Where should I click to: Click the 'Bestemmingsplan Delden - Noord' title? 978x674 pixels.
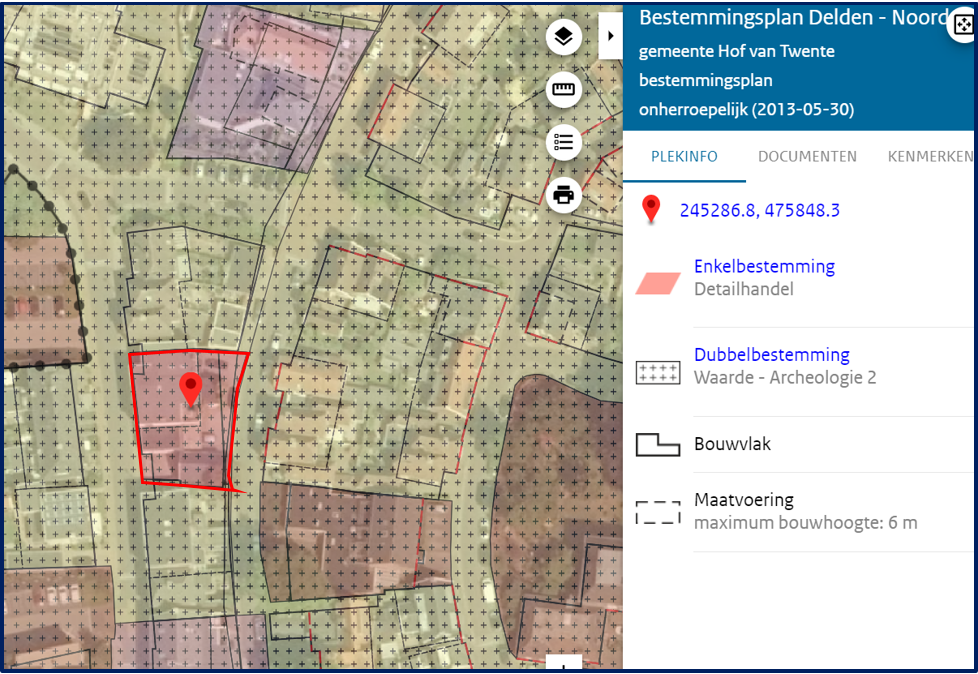(x=795, y=17)
